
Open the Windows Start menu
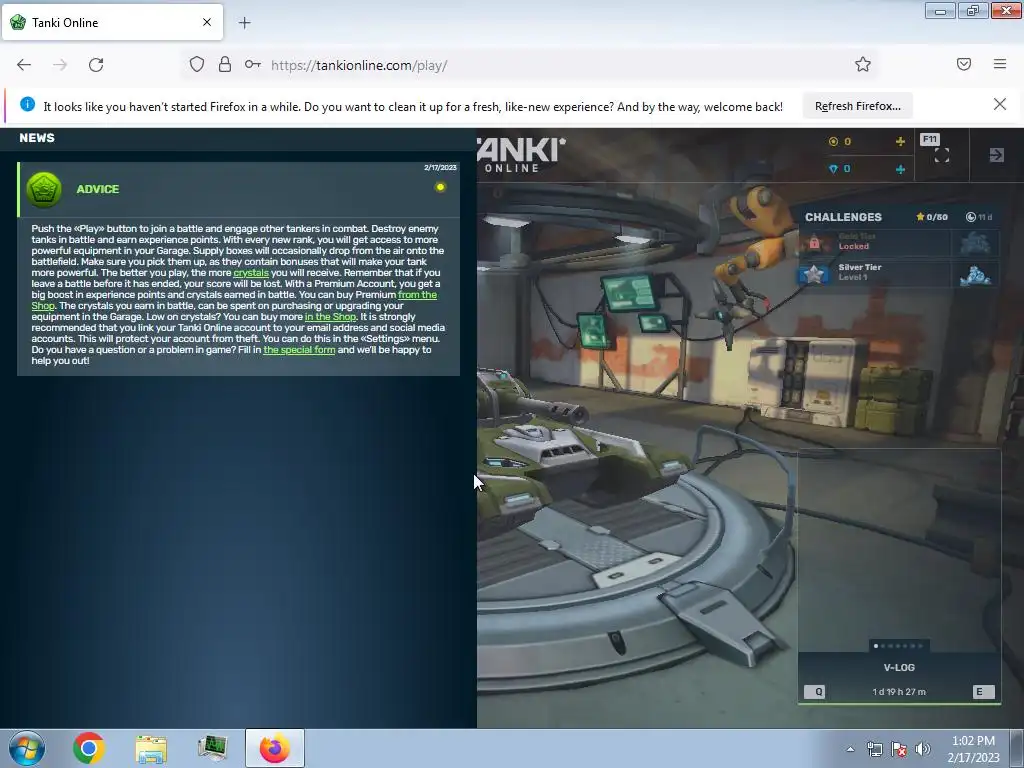click(x=27, y=748)
